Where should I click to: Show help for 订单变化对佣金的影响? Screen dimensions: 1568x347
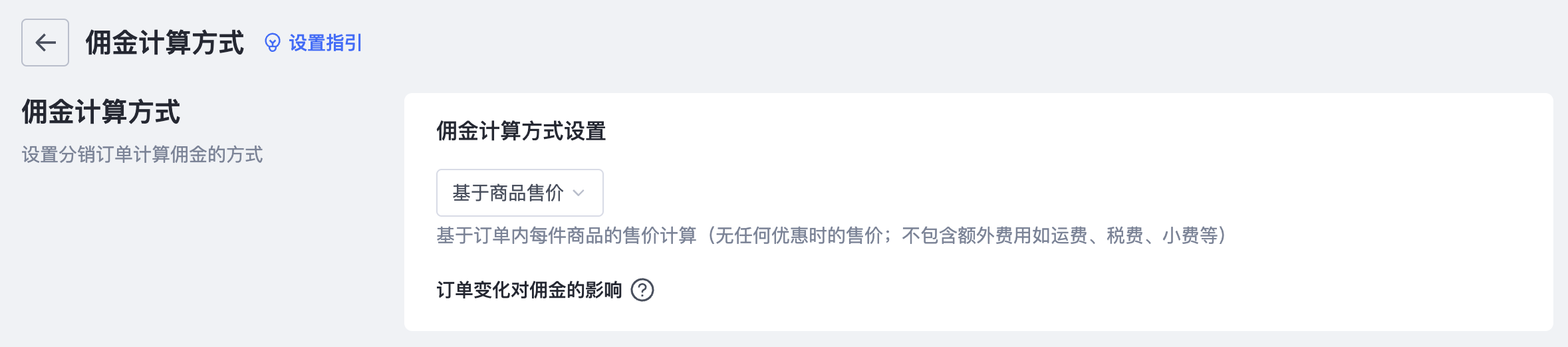(x=642, y=290)
